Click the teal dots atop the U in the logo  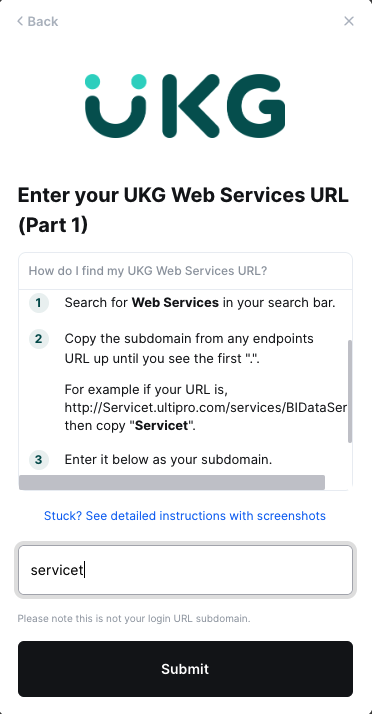[x=116, y=82]
